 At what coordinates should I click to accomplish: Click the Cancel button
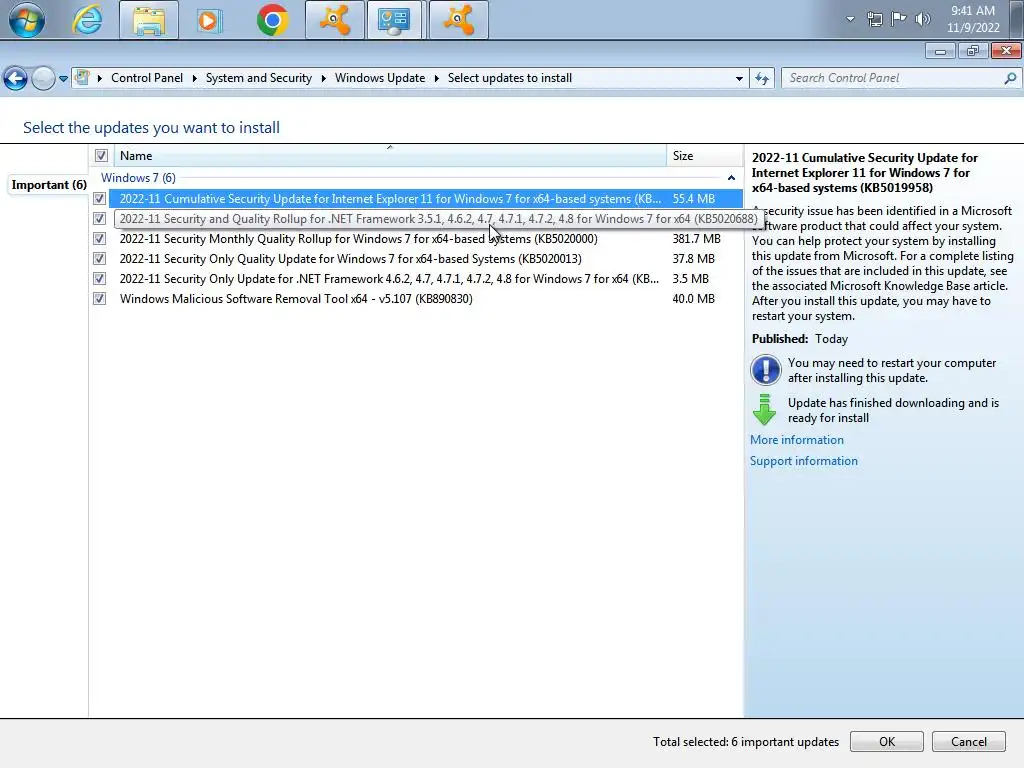pyautogui.click(x=968, y=741)
